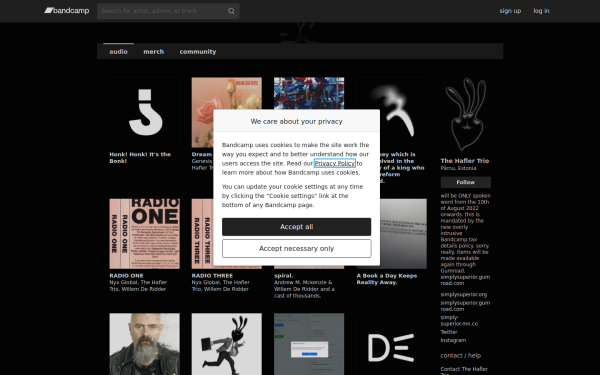Open the spiral. album title link
This screenshot has width=600, height=375.
pyautogui.click(x=284, y=276)
